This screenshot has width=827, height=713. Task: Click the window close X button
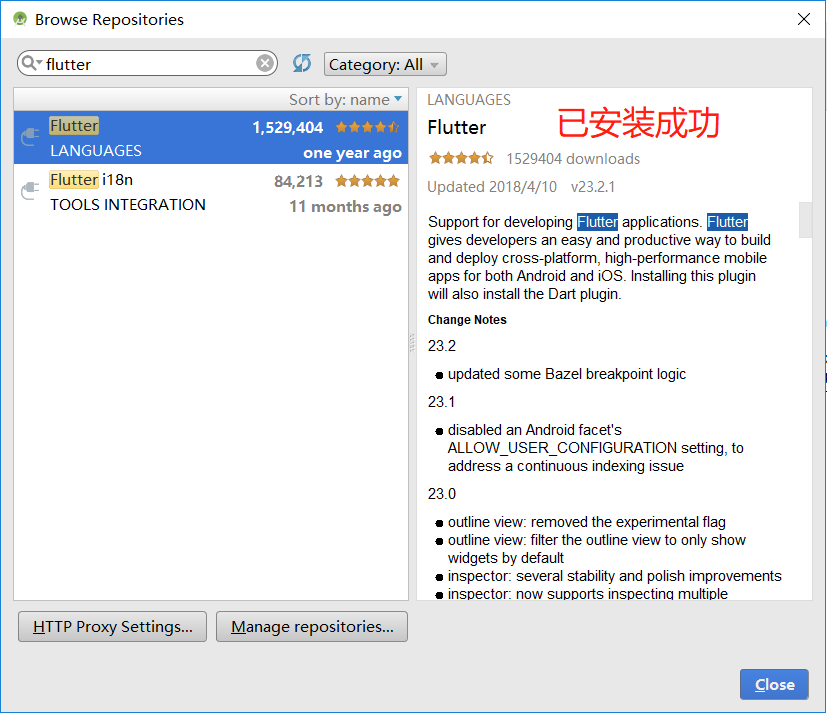click(804, 19)
